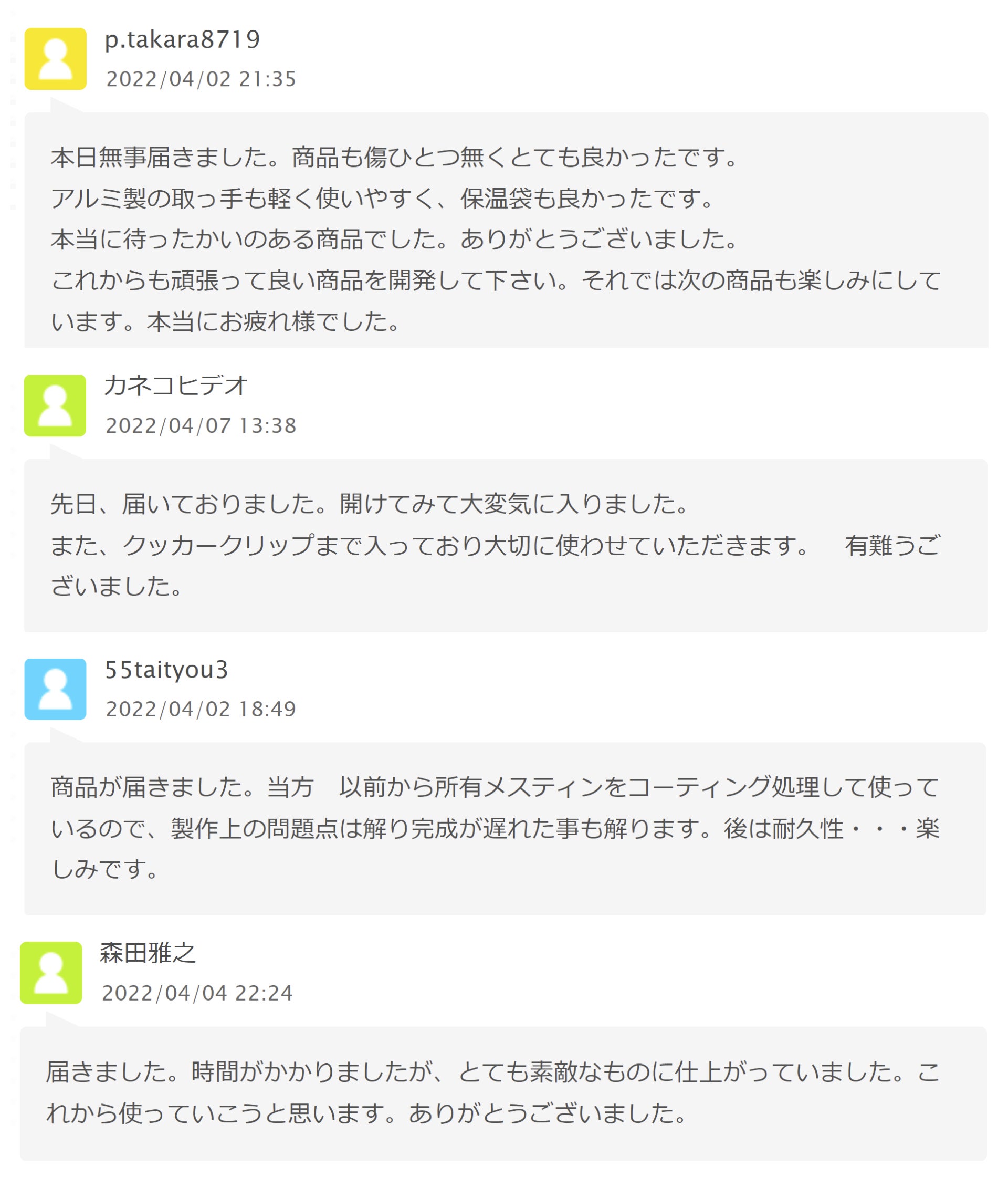Screen dimensions: 1008x1187
Task: Open the カネコヒデオ username
Action: tap(176, 386)
